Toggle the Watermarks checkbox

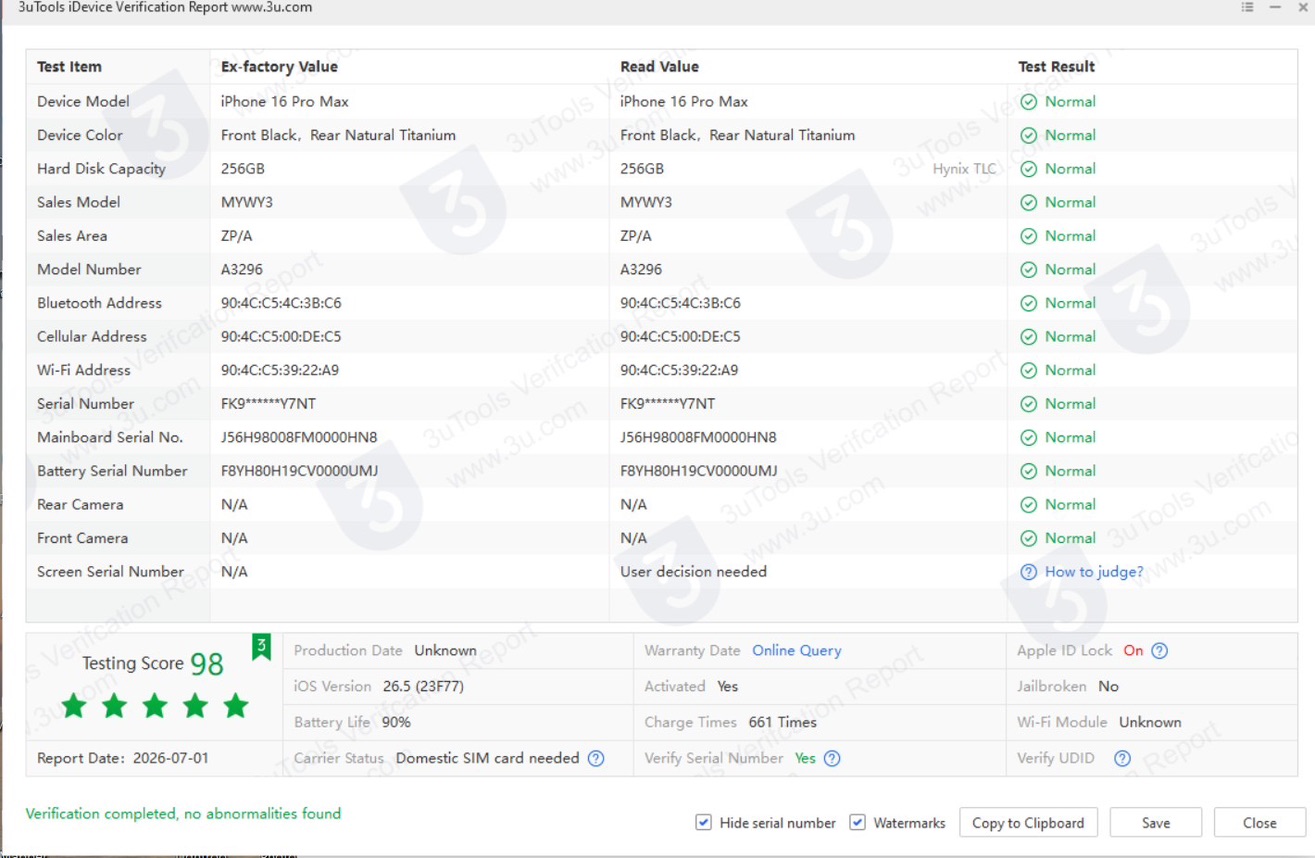[858, 822]
